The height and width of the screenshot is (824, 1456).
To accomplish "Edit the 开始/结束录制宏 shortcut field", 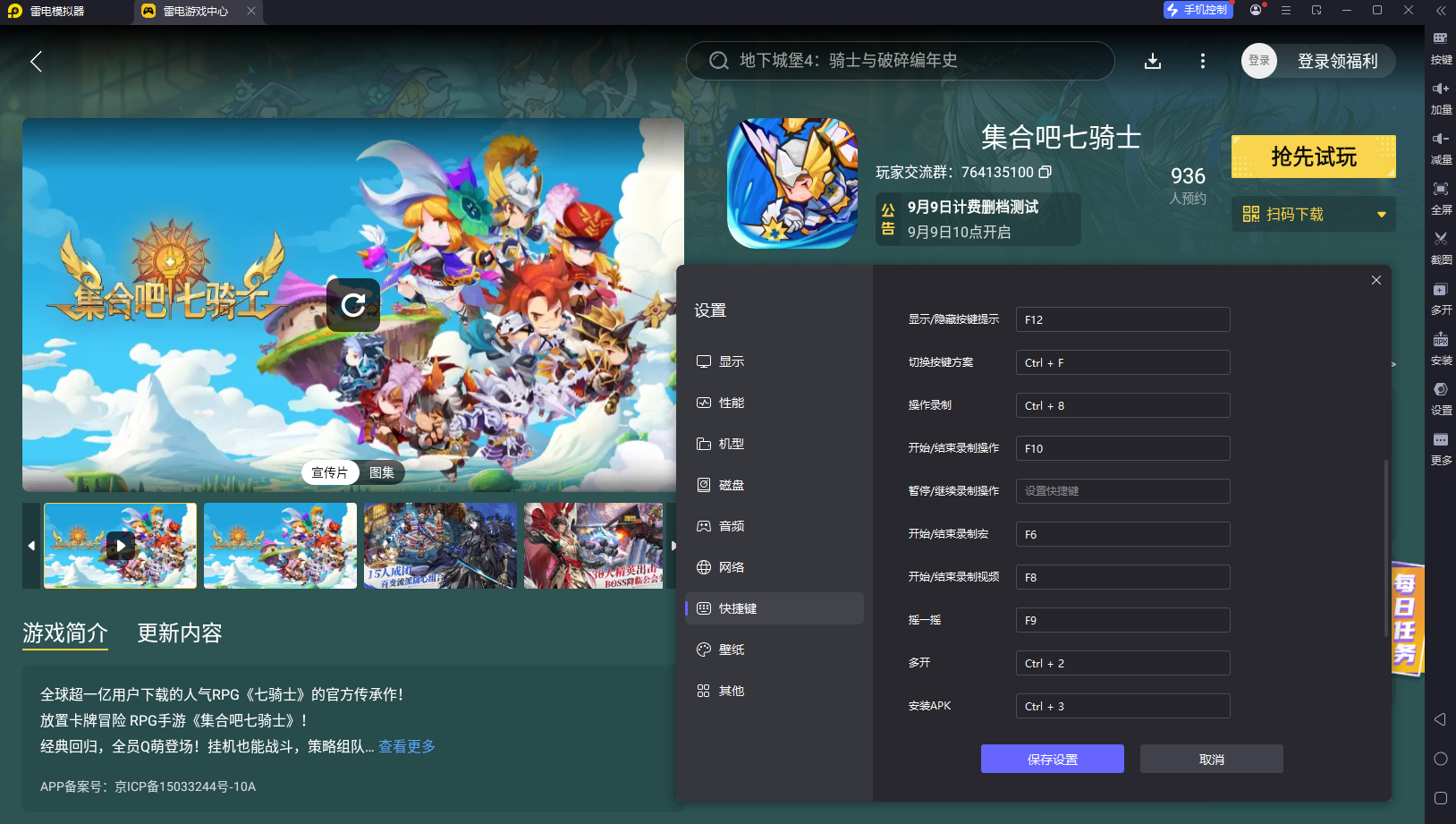I will point(1122,534).
